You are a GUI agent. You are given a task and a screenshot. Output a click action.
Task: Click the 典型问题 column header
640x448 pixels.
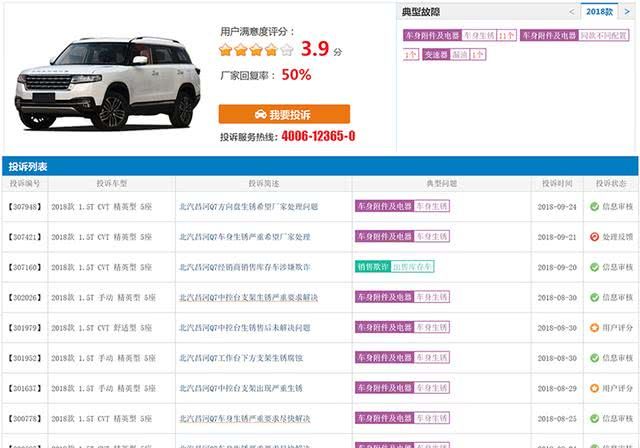441,184
